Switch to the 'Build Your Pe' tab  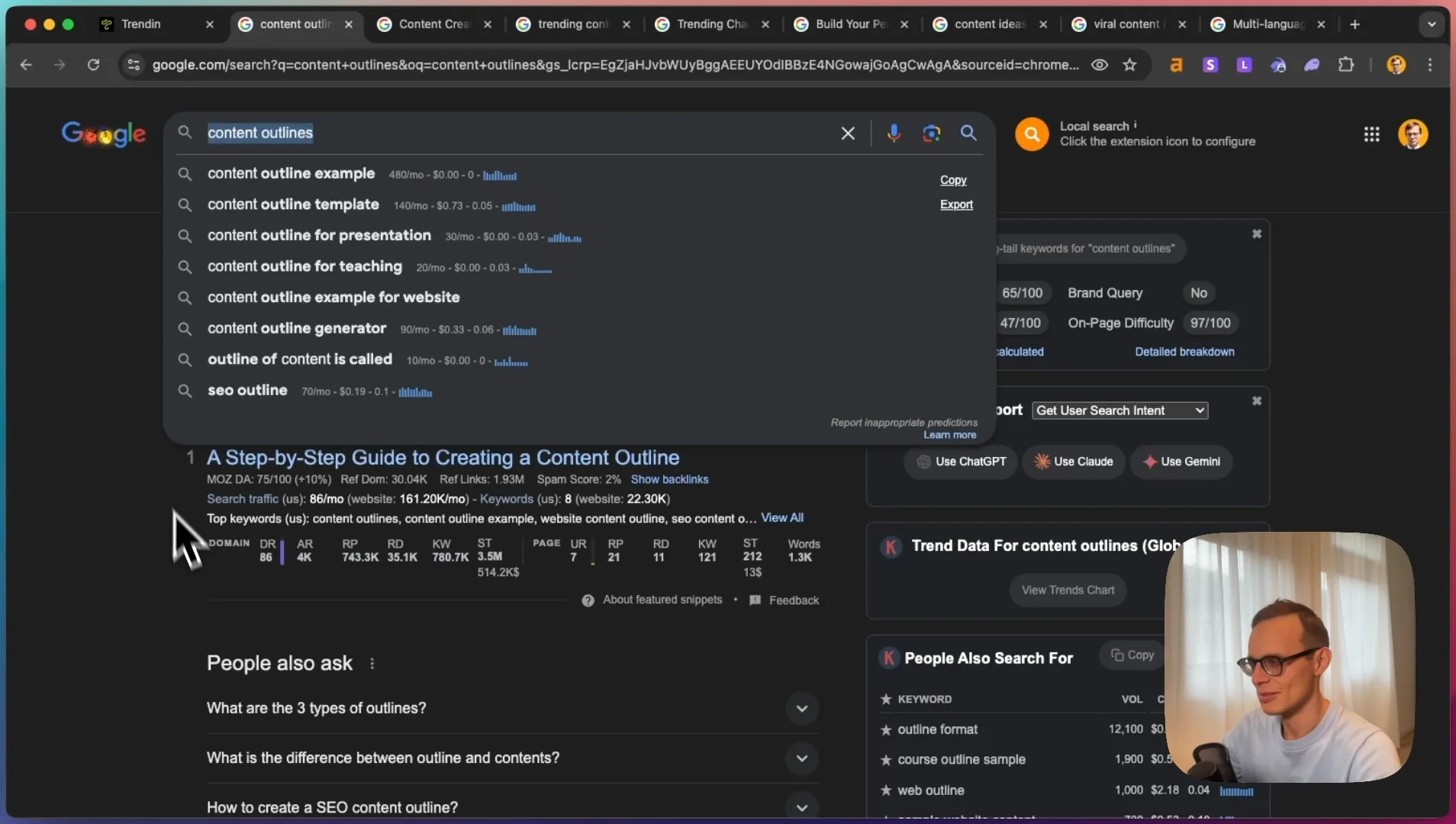pos(852,24)
